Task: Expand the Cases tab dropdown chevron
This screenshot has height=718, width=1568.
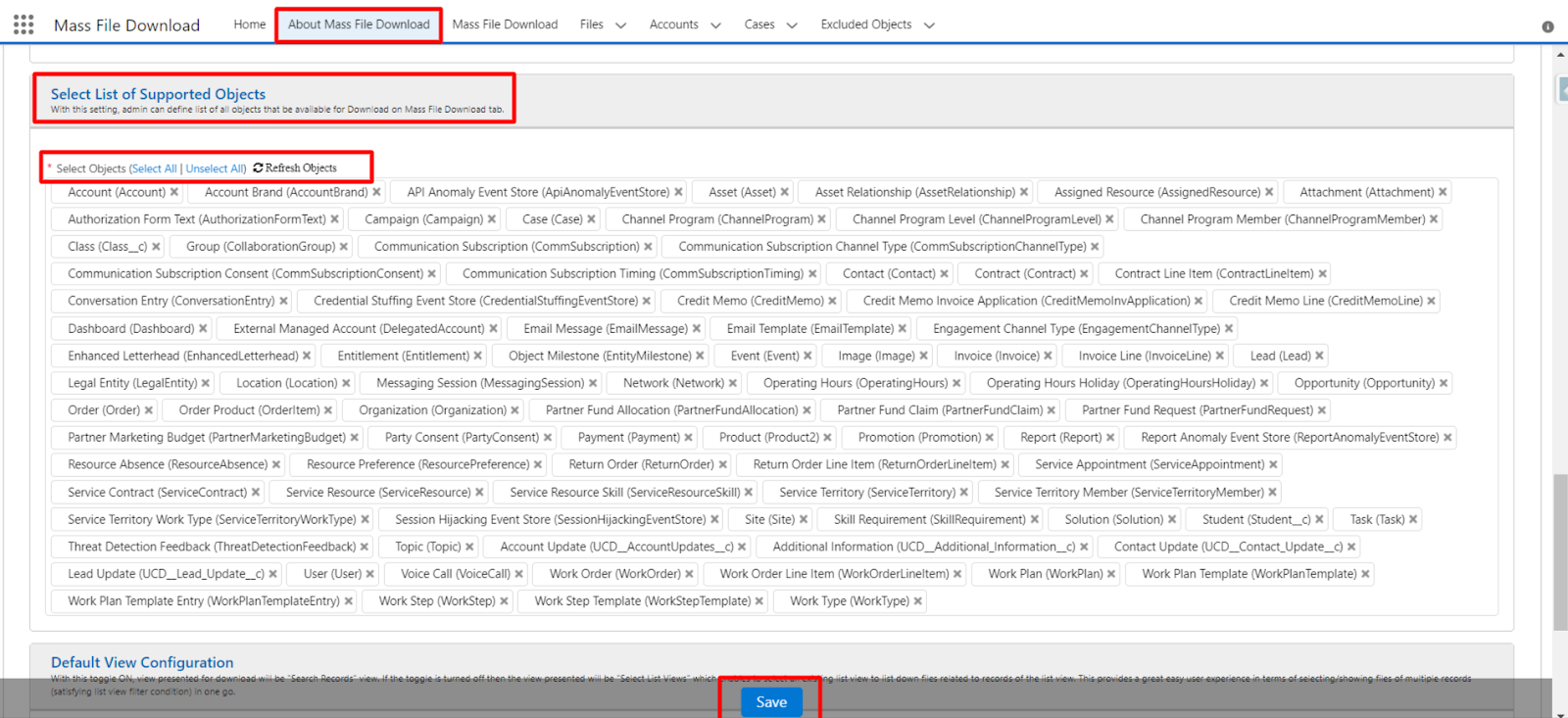Action: pyautogui.click(x=792, y=25)
